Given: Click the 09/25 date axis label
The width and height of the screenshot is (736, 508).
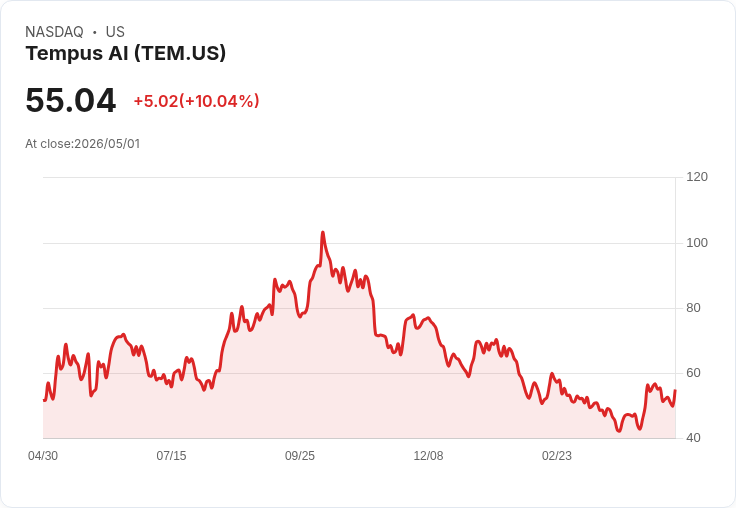Looking at the screenshot, I should tap(300, 456).
